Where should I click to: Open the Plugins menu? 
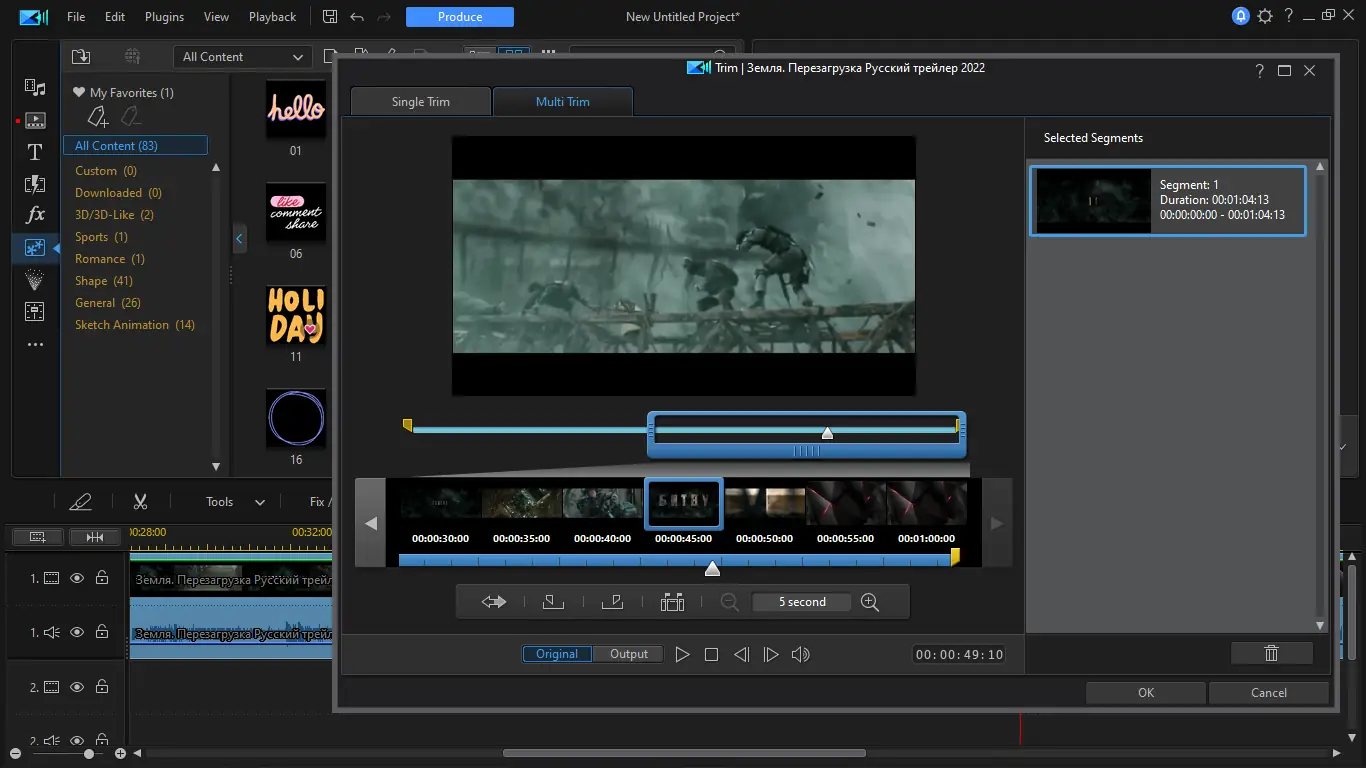click(164, 17)
